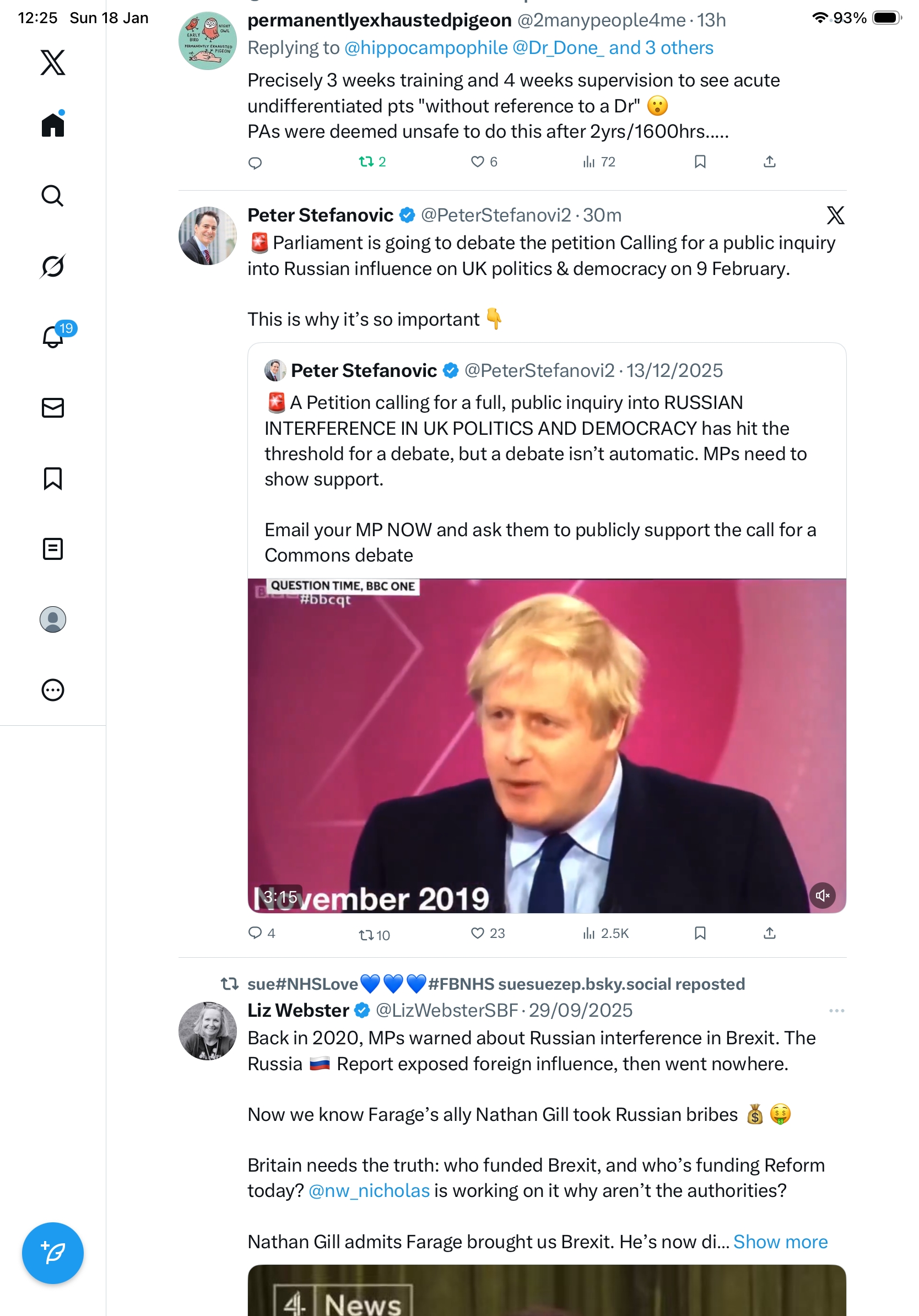The image size is (919, 1316).
Task: Open Bookmarks in the sidebar
Action: [53, 478]
